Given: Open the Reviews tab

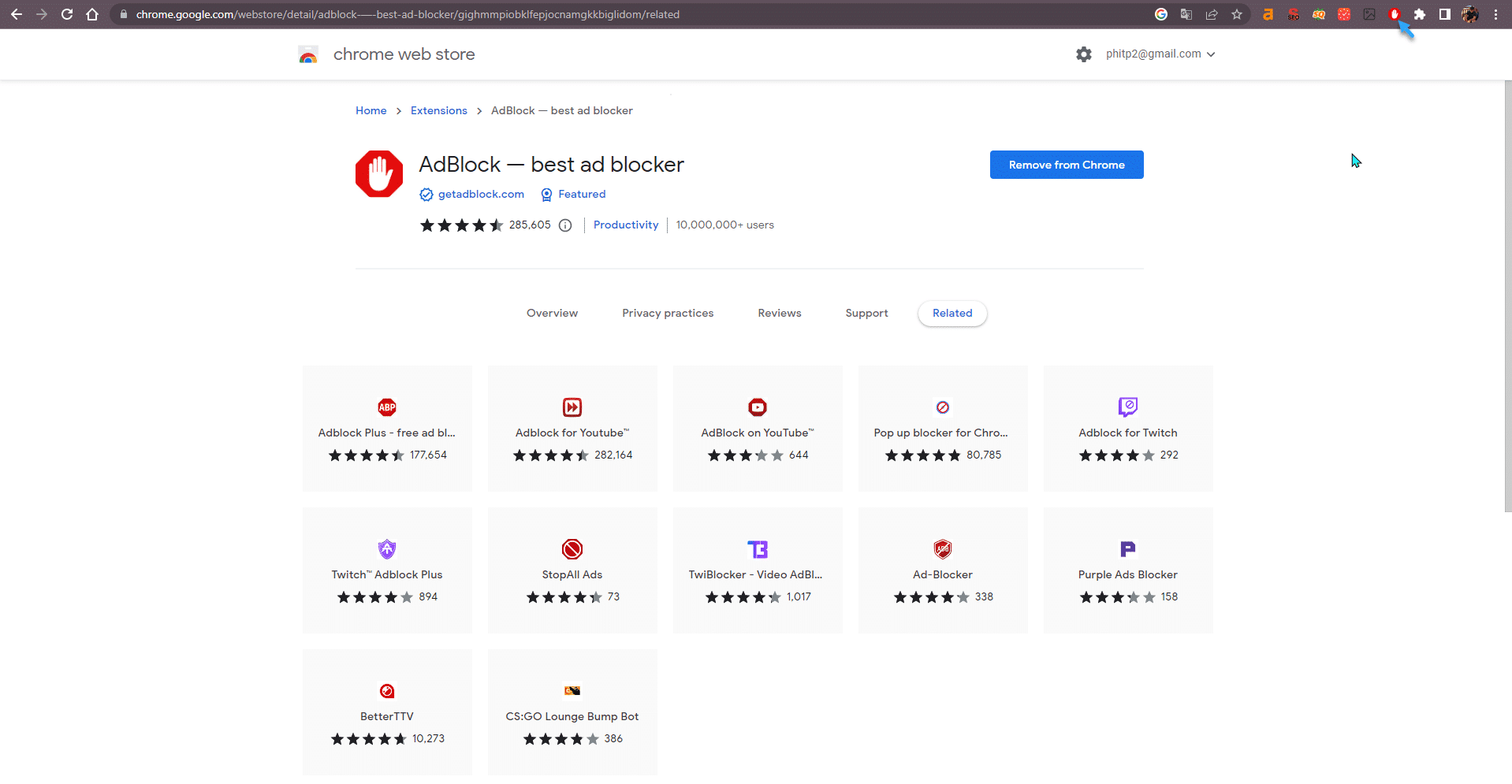Looking at the screenshot, I should pyautogui.click(x=780, y=313).
